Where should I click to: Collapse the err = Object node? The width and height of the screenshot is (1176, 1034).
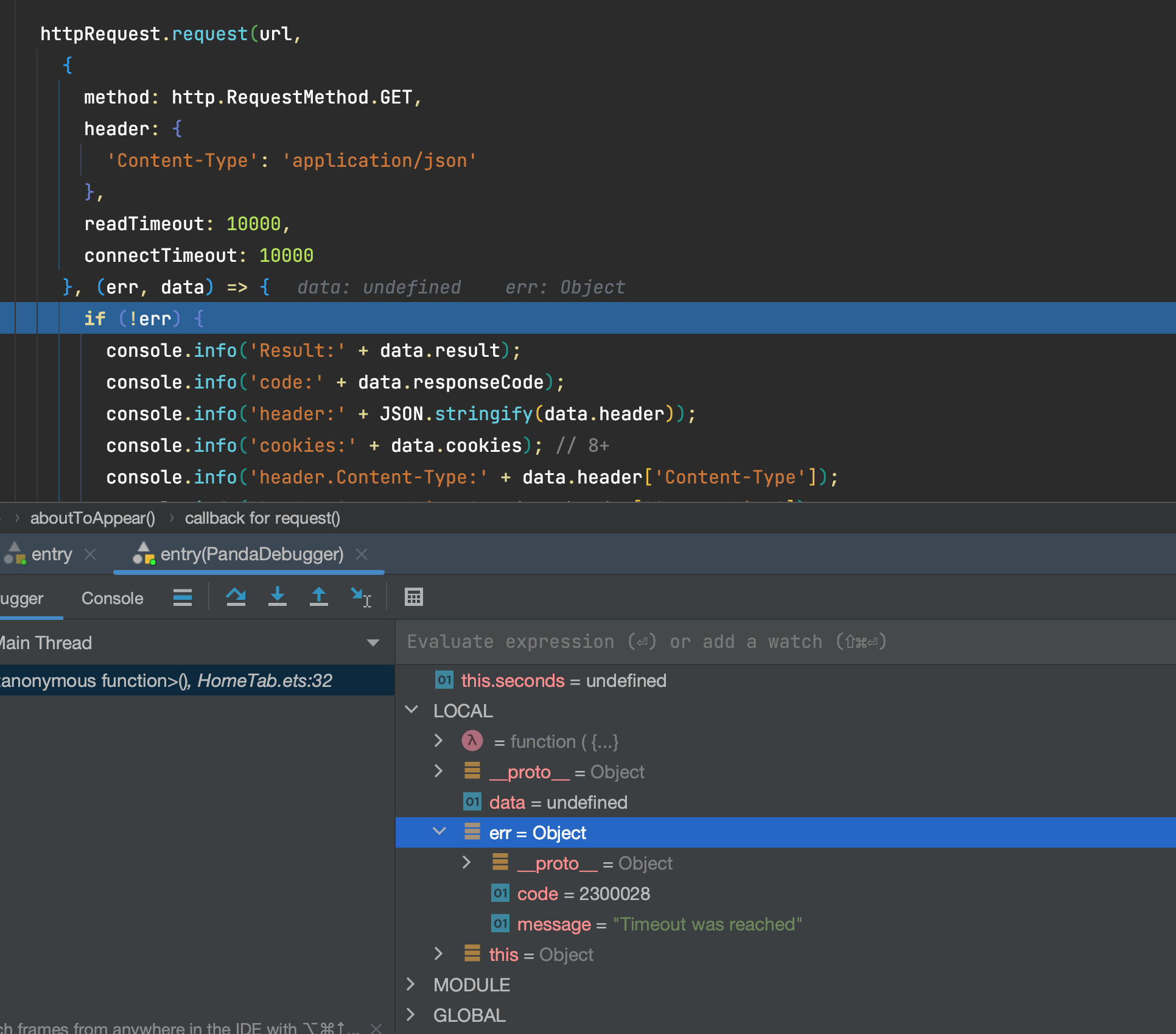439,832
